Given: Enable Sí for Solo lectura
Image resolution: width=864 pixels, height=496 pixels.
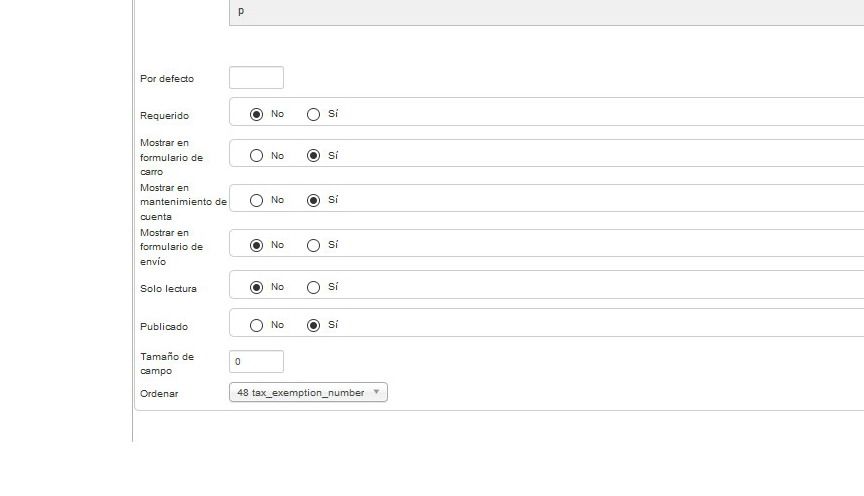Looking at the screenshot, I should point(314,287).
